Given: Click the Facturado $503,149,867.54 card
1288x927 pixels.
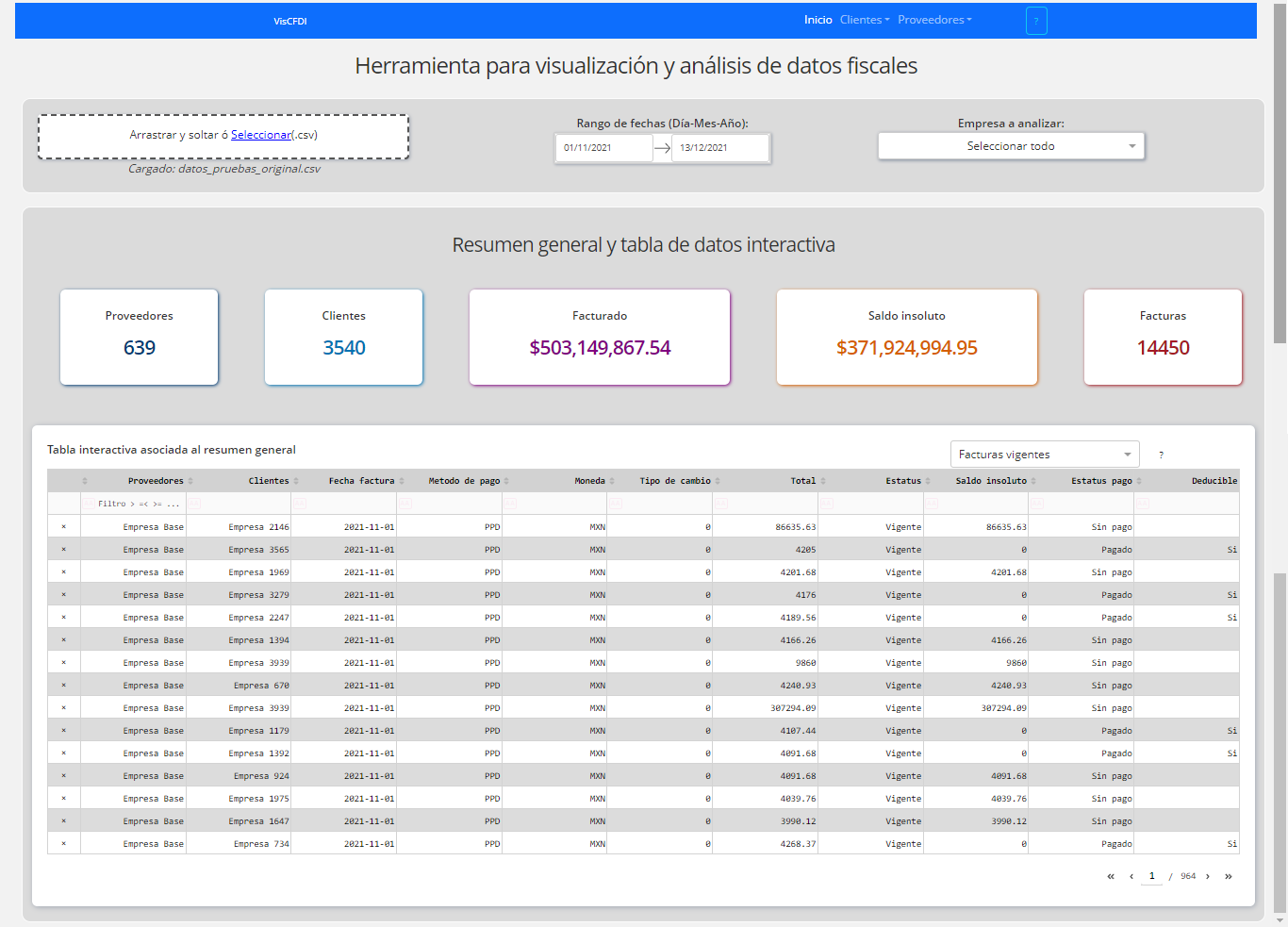Looking at the screenshot, I should point(600,337).
